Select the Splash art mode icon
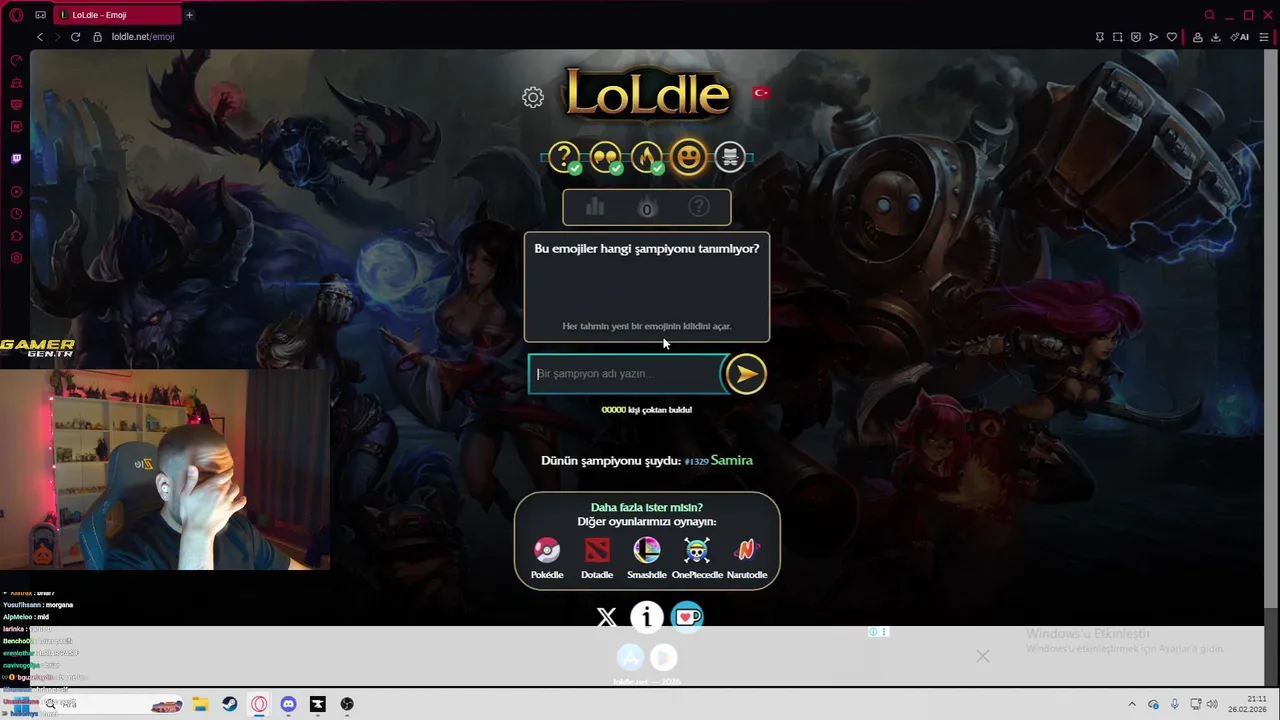The width and height of the screenshot is (1280, 720). 730,157
